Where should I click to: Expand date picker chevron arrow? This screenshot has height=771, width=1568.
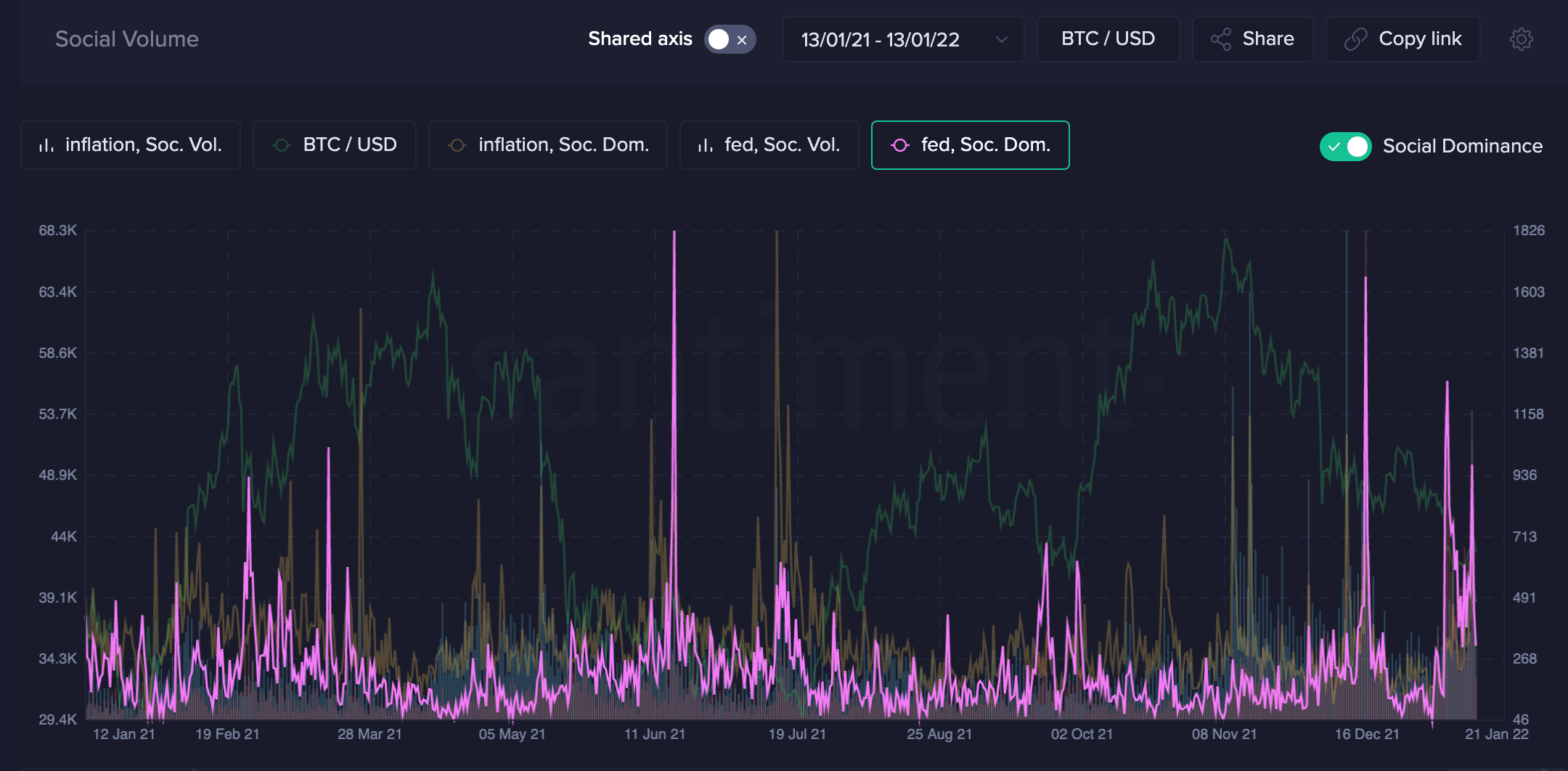pos(1002,39)
